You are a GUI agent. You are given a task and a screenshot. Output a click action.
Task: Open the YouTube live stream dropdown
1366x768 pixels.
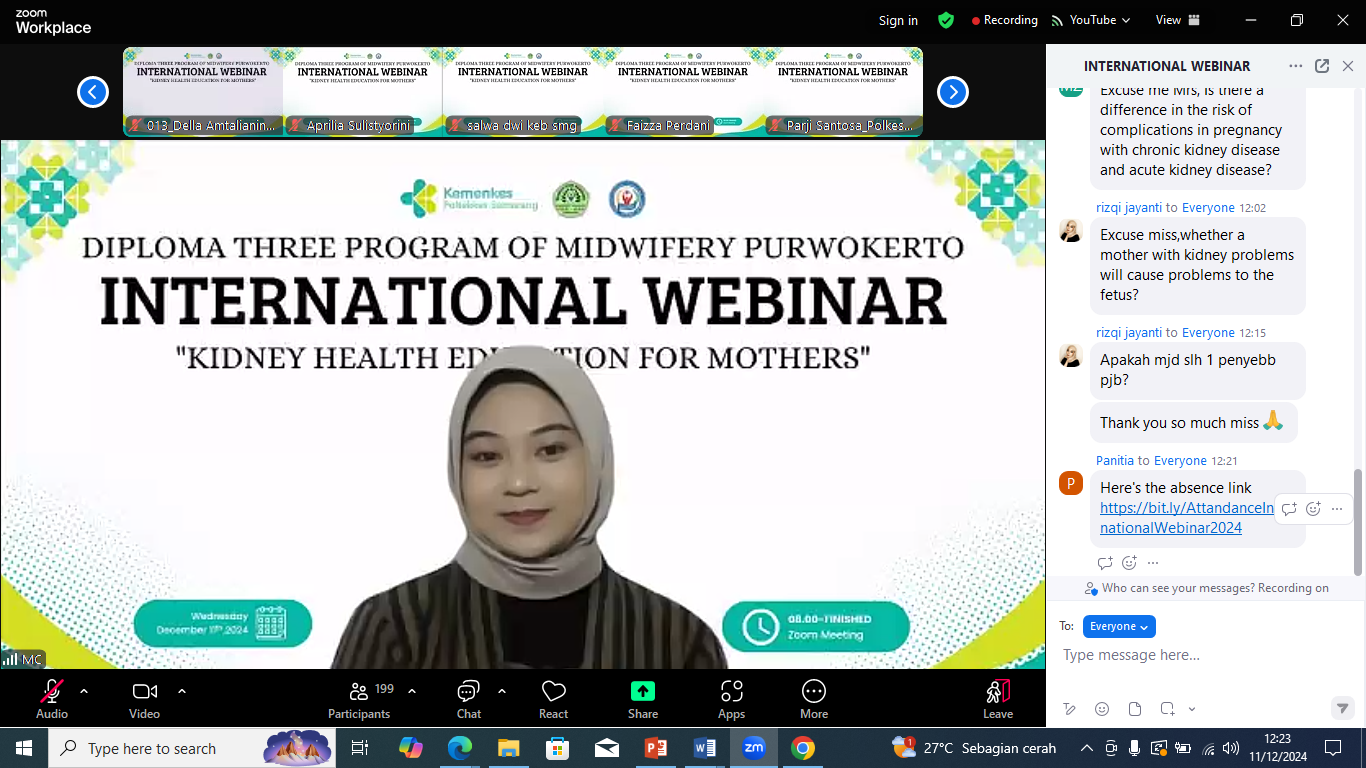1091,20
